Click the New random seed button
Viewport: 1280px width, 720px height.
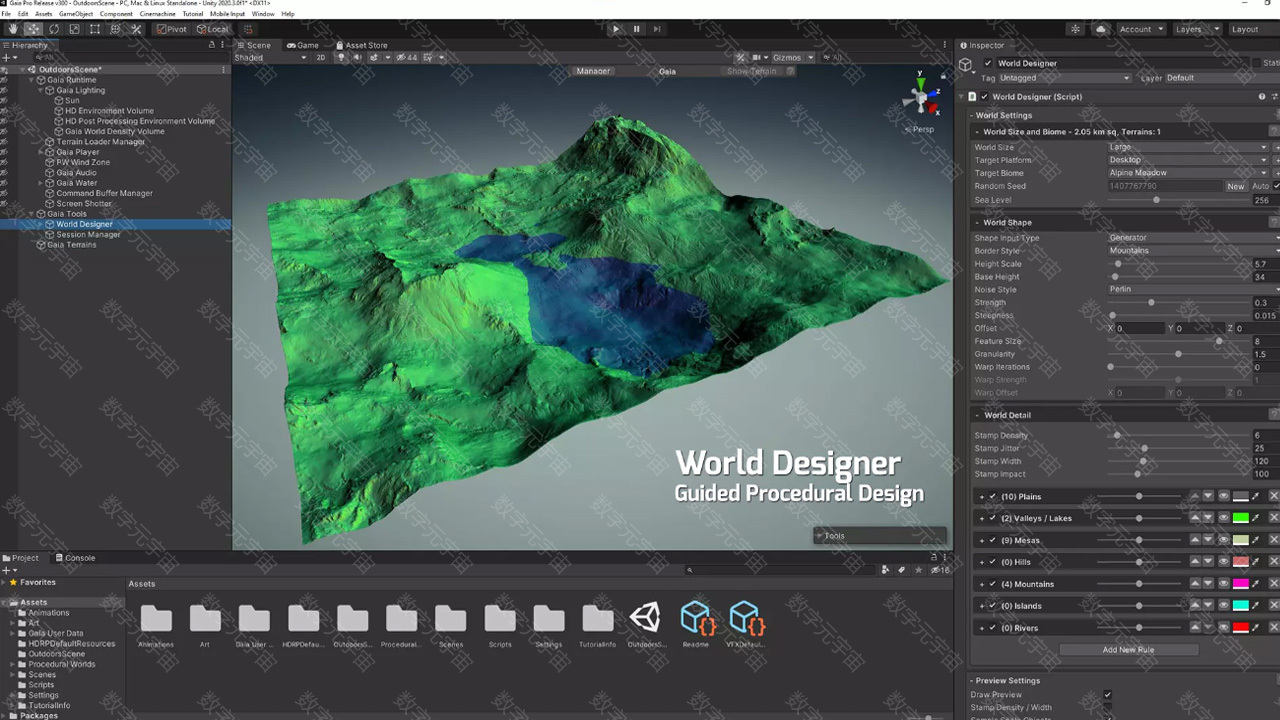[x=1236, y=186]
